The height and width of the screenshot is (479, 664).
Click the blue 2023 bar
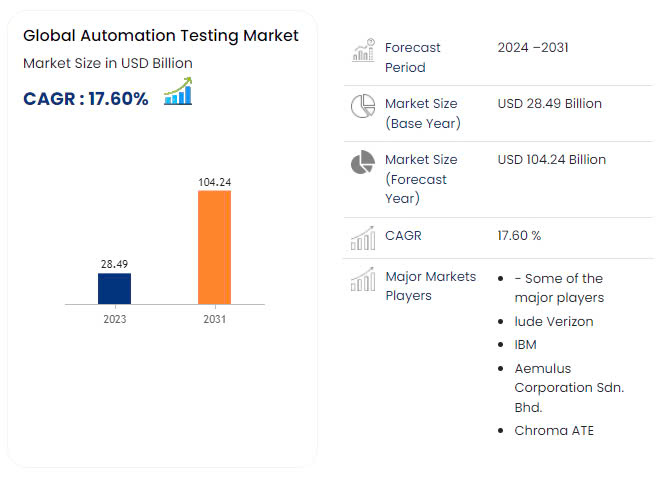point(114,288)
